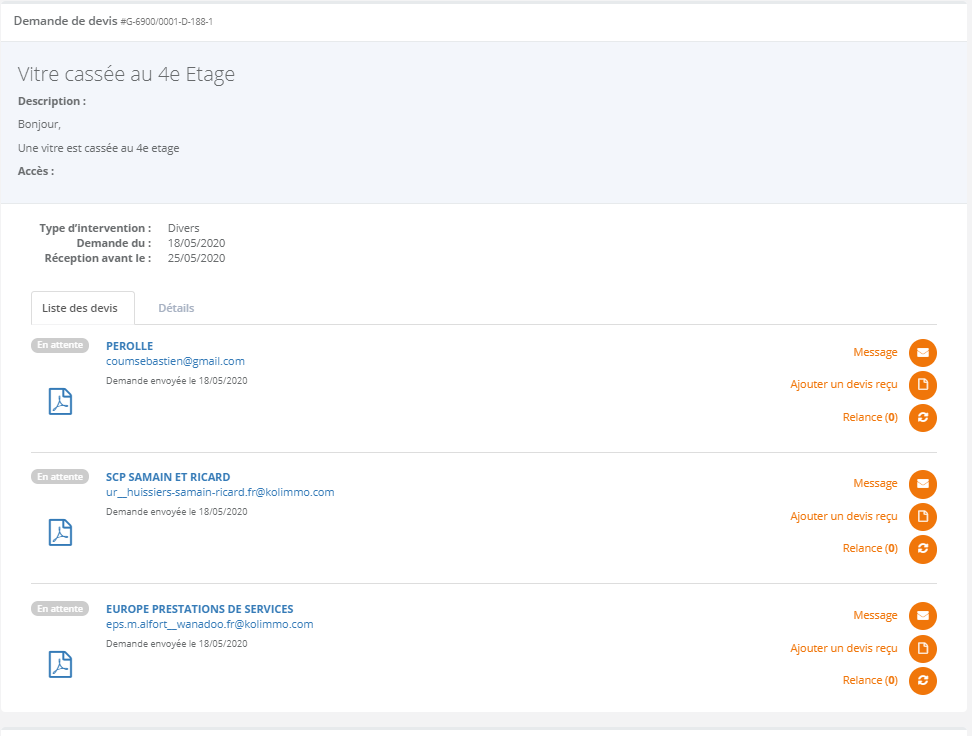Click the envelope message icon for PEROLLE
The height and width of the screenshot is (736, 972).
pos(922,353)
